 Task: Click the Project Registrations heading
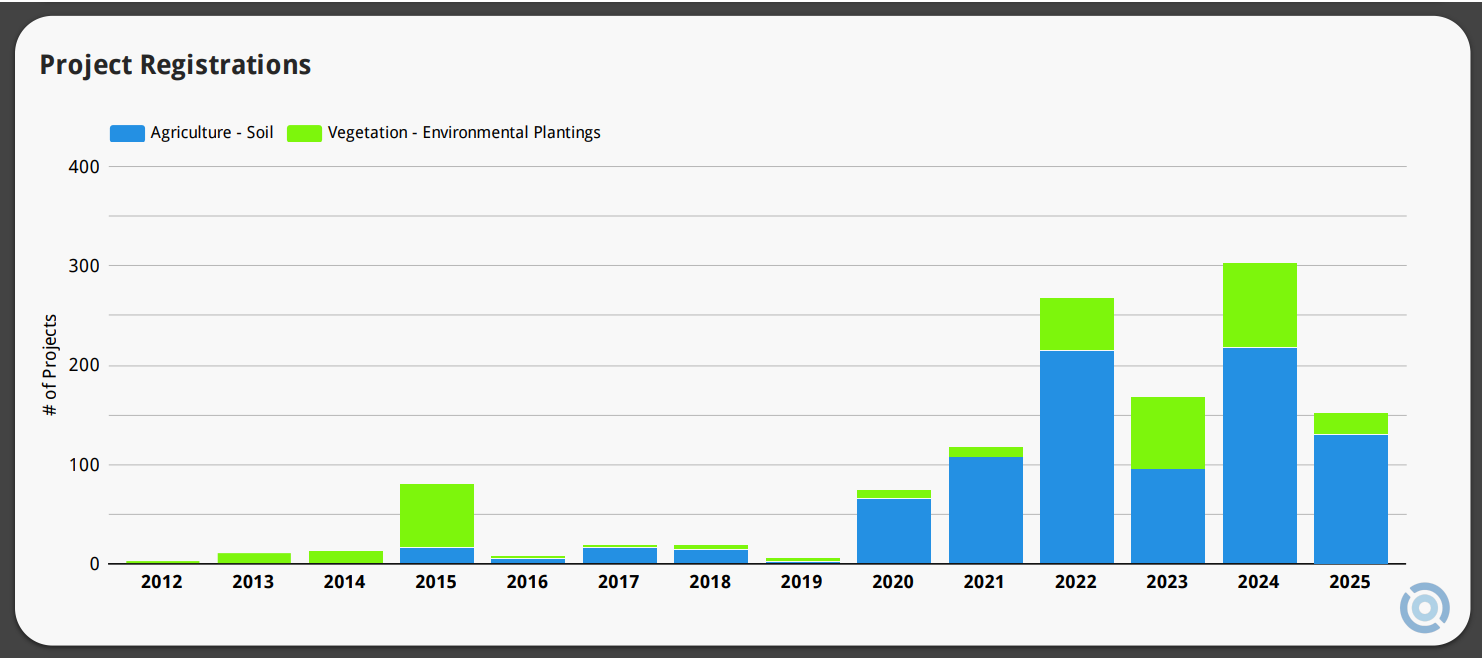[x=175, y=65]
